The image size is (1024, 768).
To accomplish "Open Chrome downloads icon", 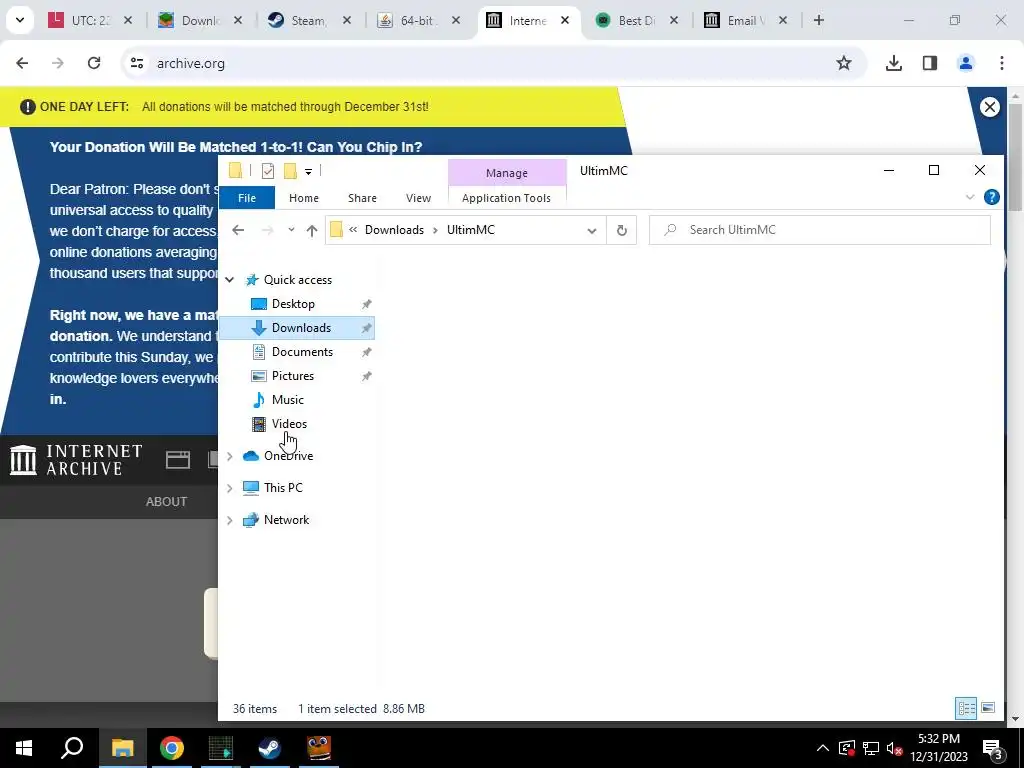I will (893, 63).
